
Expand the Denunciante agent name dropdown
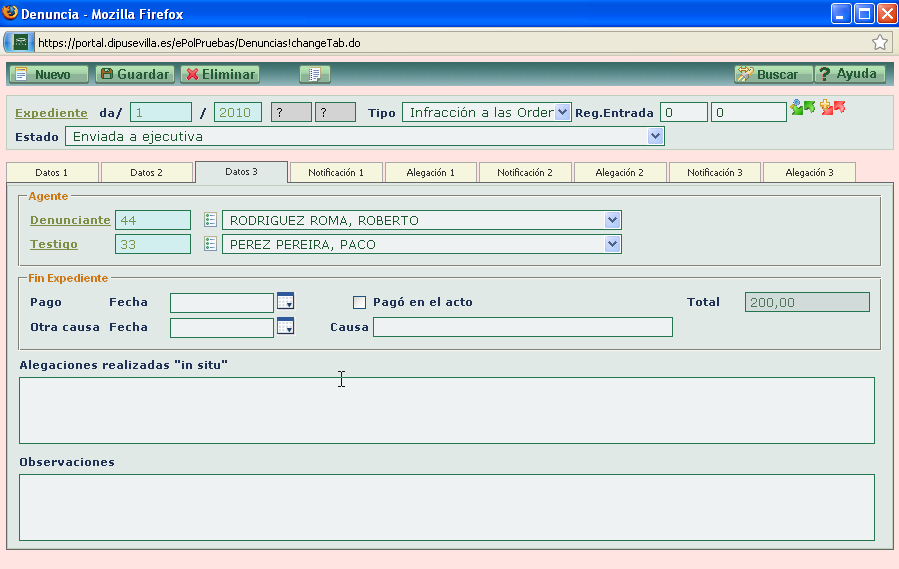point(612,220)
